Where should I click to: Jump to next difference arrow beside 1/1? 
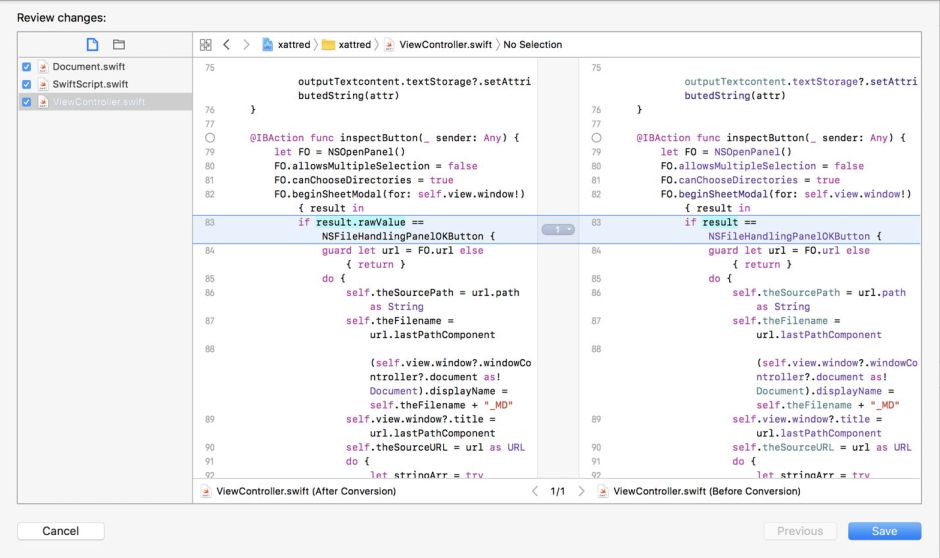582,491
